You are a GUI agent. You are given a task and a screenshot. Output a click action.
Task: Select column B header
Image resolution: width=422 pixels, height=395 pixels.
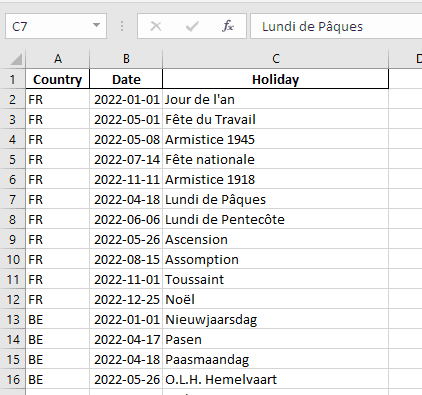click(x=126, y=59)
